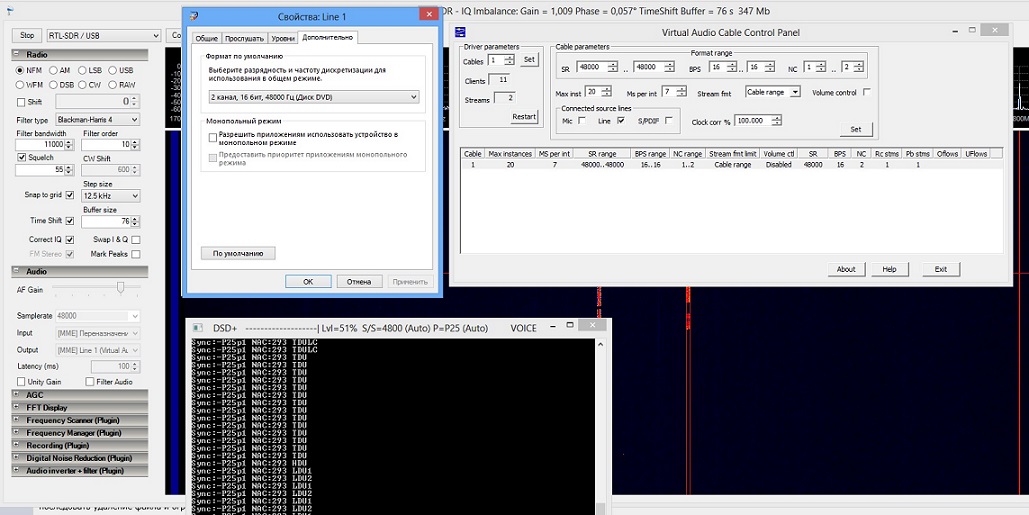Click the About button in VAC panel
This screenshot has height=515, width=1029.
tap(846, 269)
